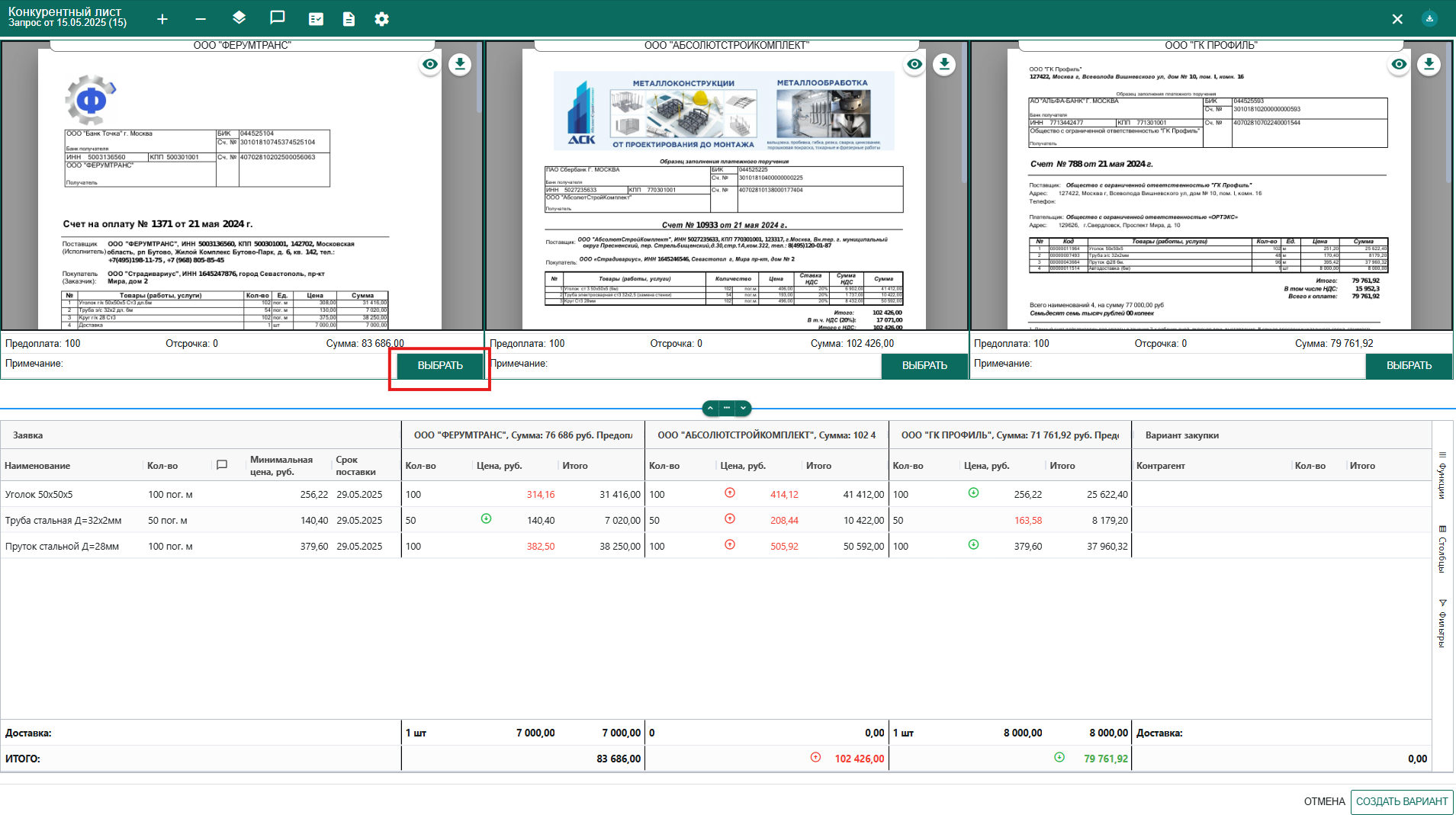Image resolution: width=1456 pixels, height=815 pixels.
Task: Toggle eye preview for ООО "ФЕРУМТРАНС" invoice
Action: tap(430, 64)
